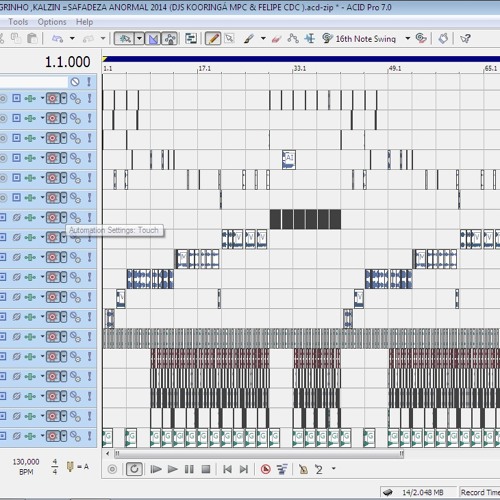This screenshot has width=500, height=500.
Task: Solo the bottom track with 'G' clips
Action: coord(89,436)
